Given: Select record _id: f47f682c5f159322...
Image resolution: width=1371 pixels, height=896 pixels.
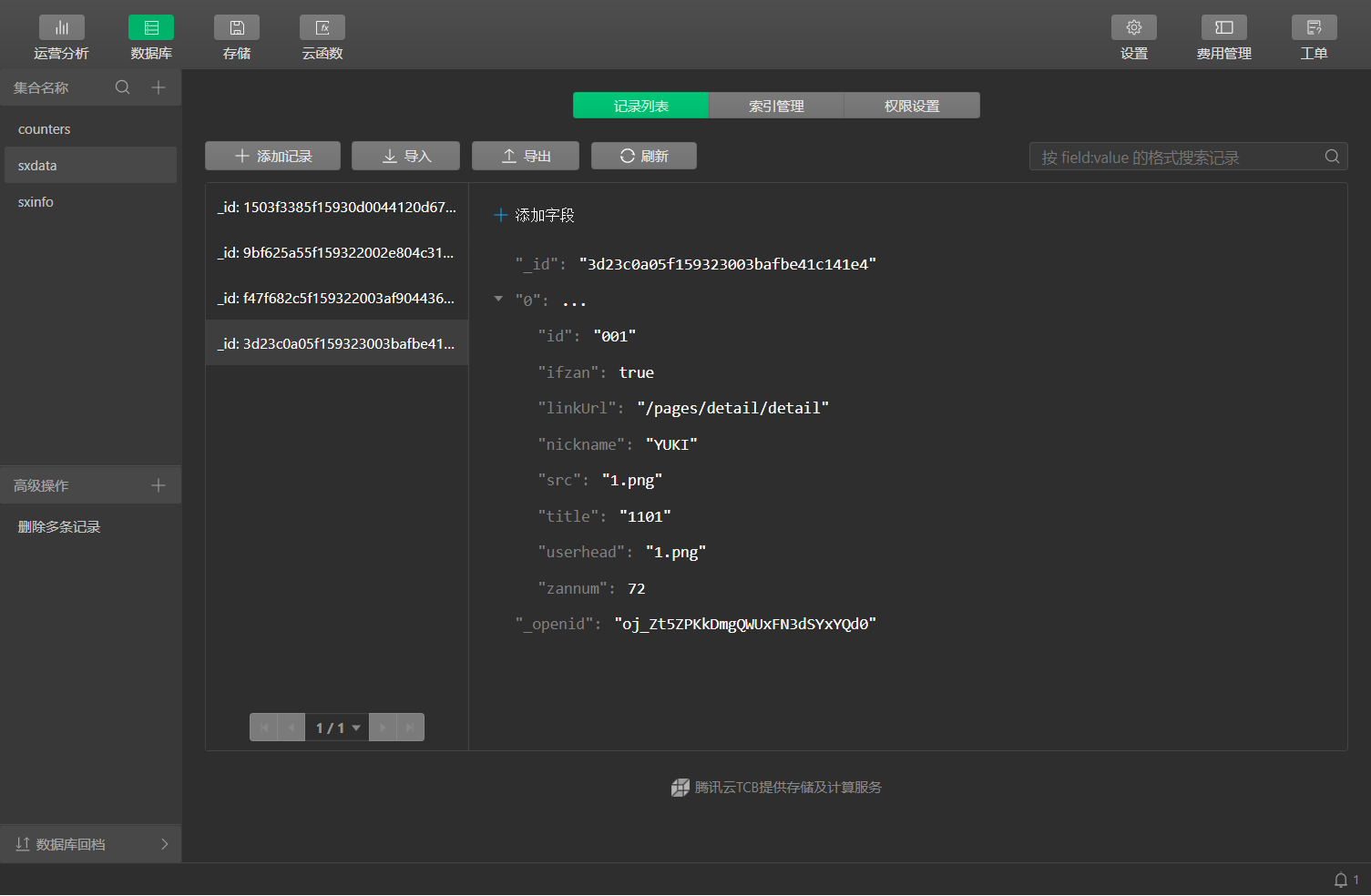Looking at the screenshot, I should click(337, 298).
